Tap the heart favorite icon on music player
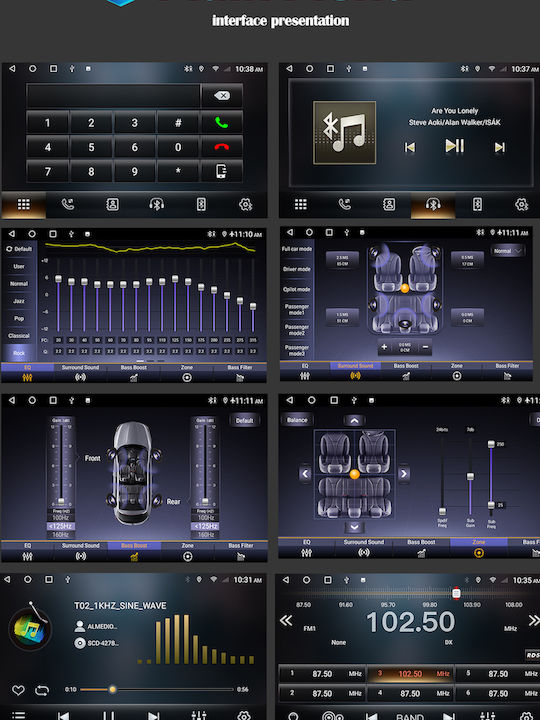540x720 pixels. [18, 690]
